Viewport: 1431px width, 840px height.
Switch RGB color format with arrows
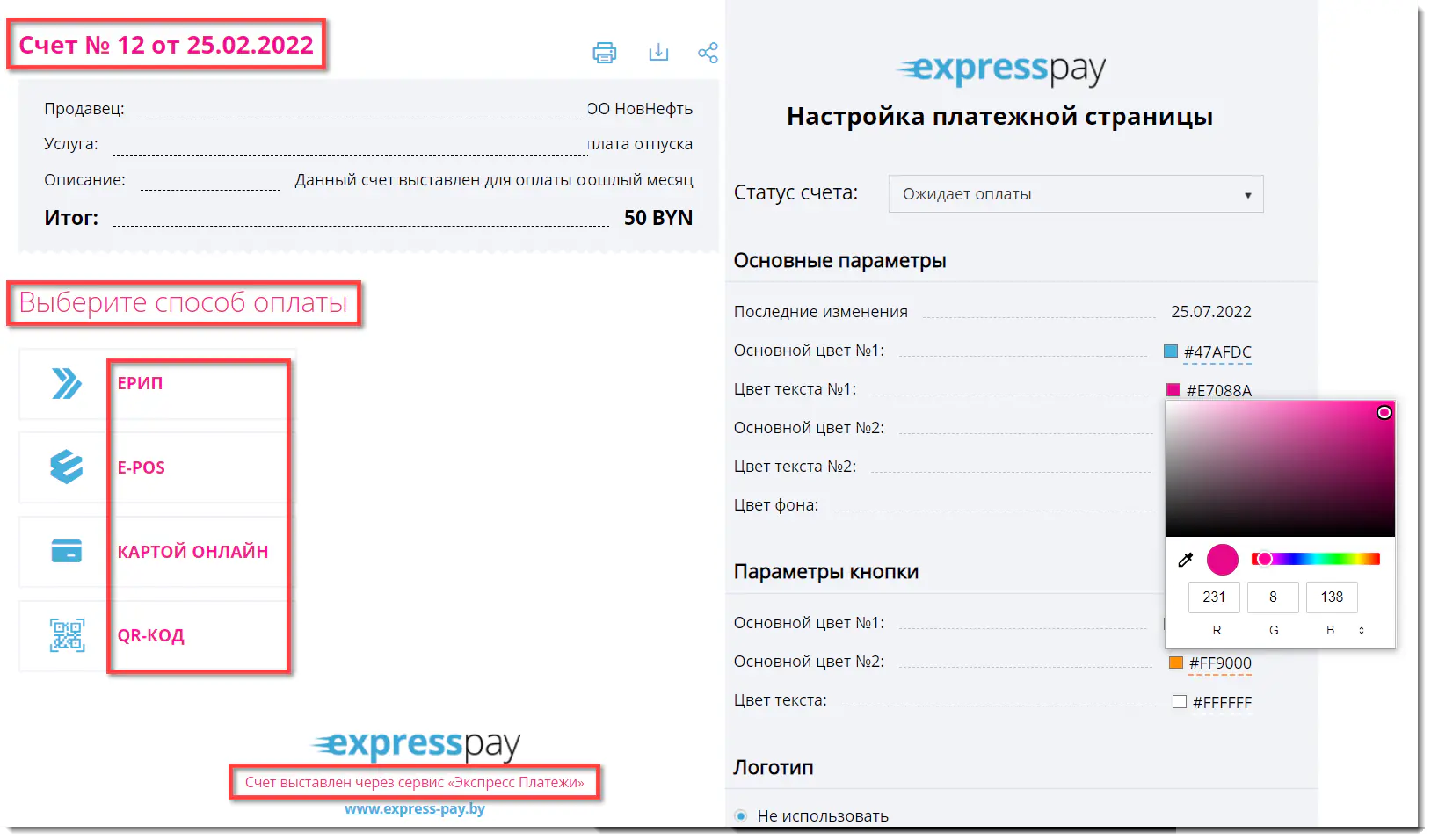1362,630
